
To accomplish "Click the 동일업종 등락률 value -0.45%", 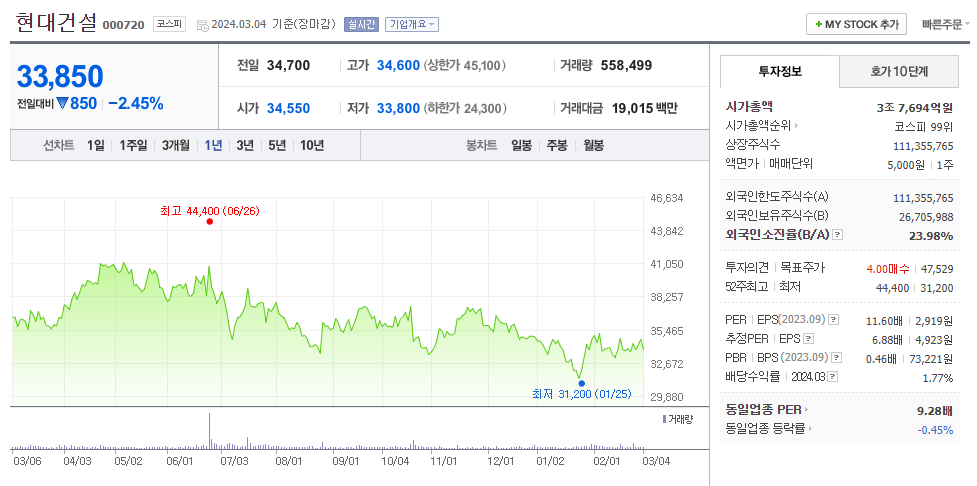I will (x=935, y=429).
